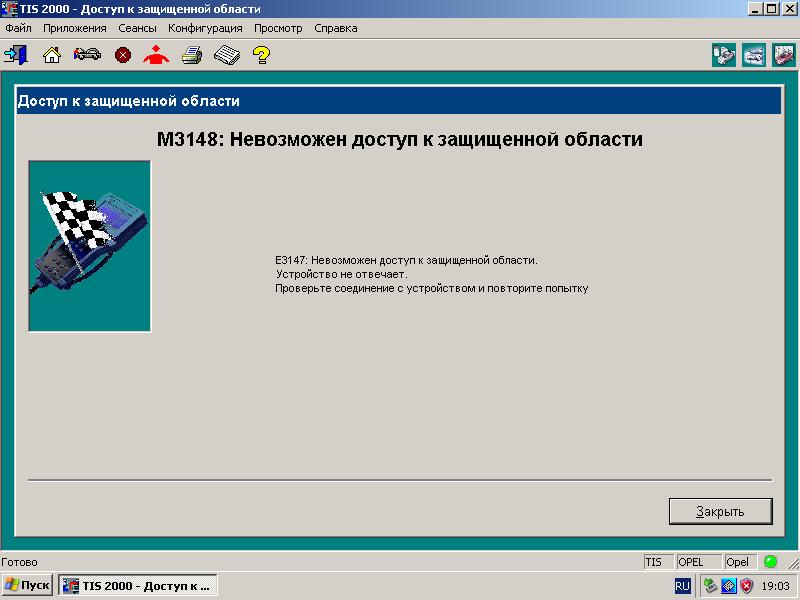Switch the RU language indicator
Viewport: 800px width, 600px height.
coord(682,586)
